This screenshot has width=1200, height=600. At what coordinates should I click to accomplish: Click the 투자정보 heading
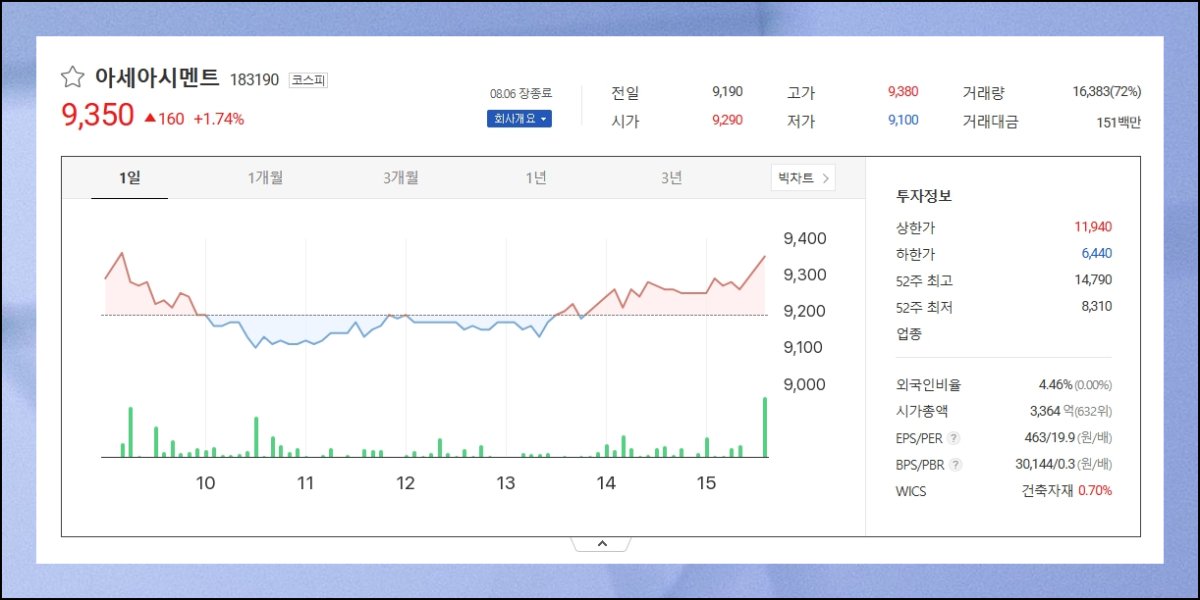click(x=923, y=196)
